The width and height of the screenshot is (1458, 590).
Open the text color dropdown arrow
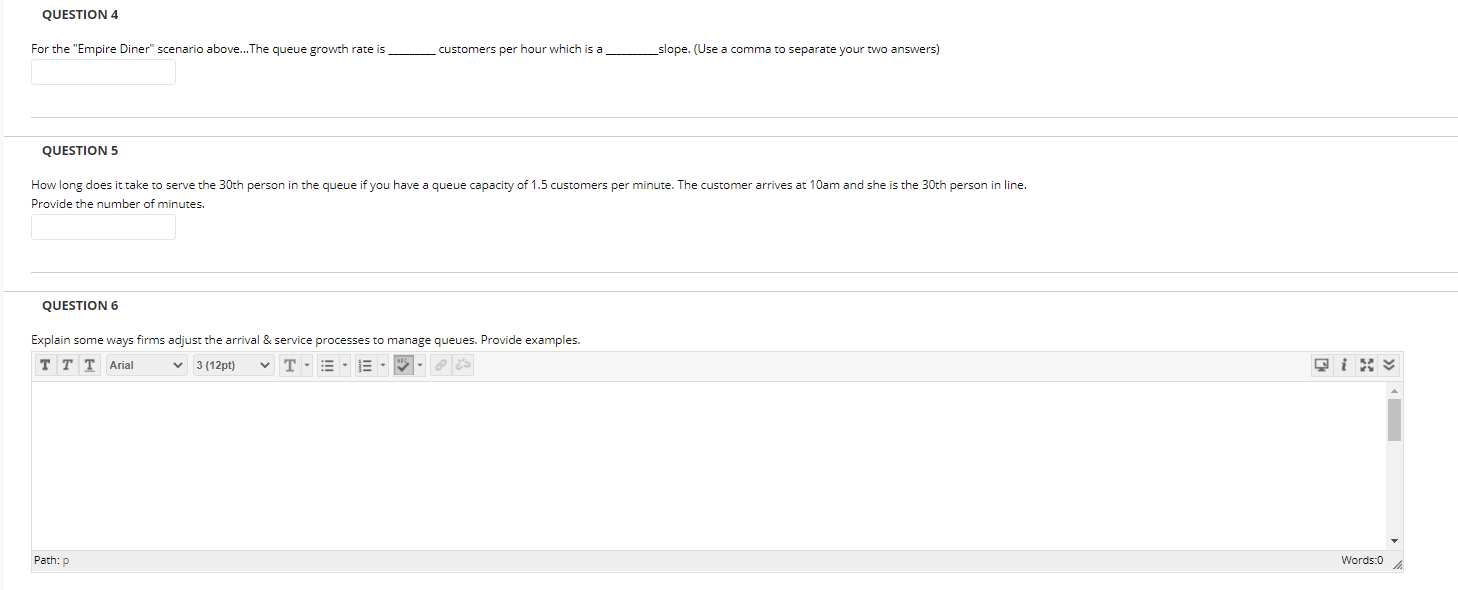(x=306, y=365)
